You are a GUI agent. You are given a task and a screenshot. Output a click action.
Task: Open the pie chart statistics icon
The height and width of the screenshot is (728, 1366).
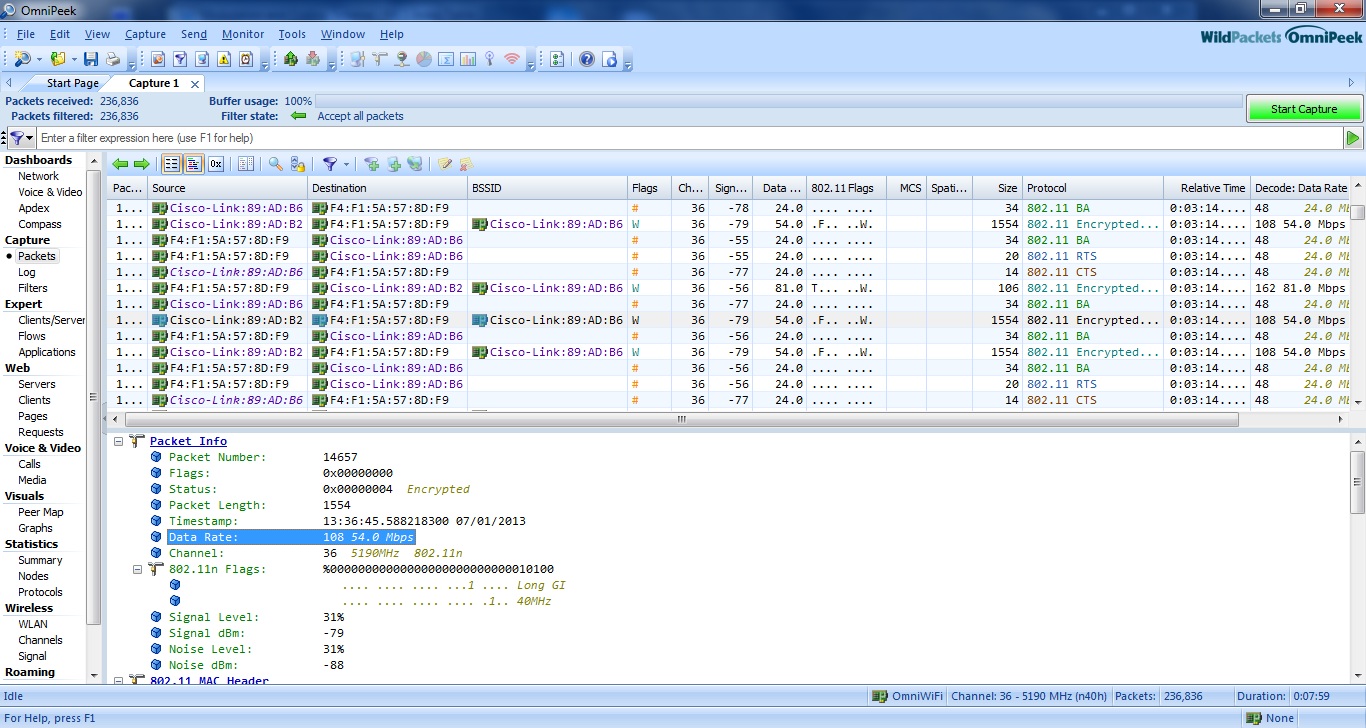coord(424,59)
